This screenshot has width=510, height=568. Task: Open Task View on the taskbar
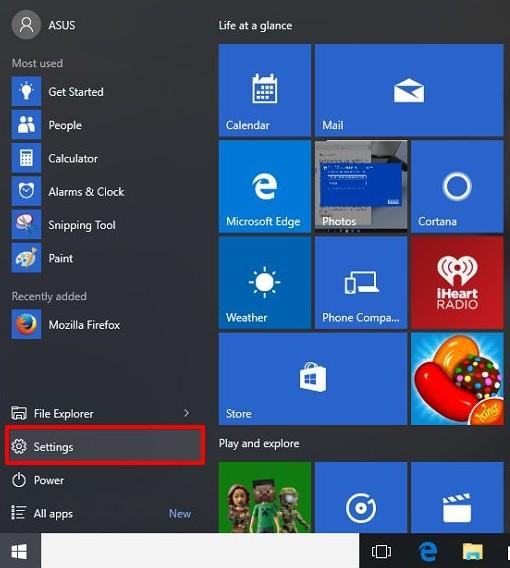[x=381, y=551]
